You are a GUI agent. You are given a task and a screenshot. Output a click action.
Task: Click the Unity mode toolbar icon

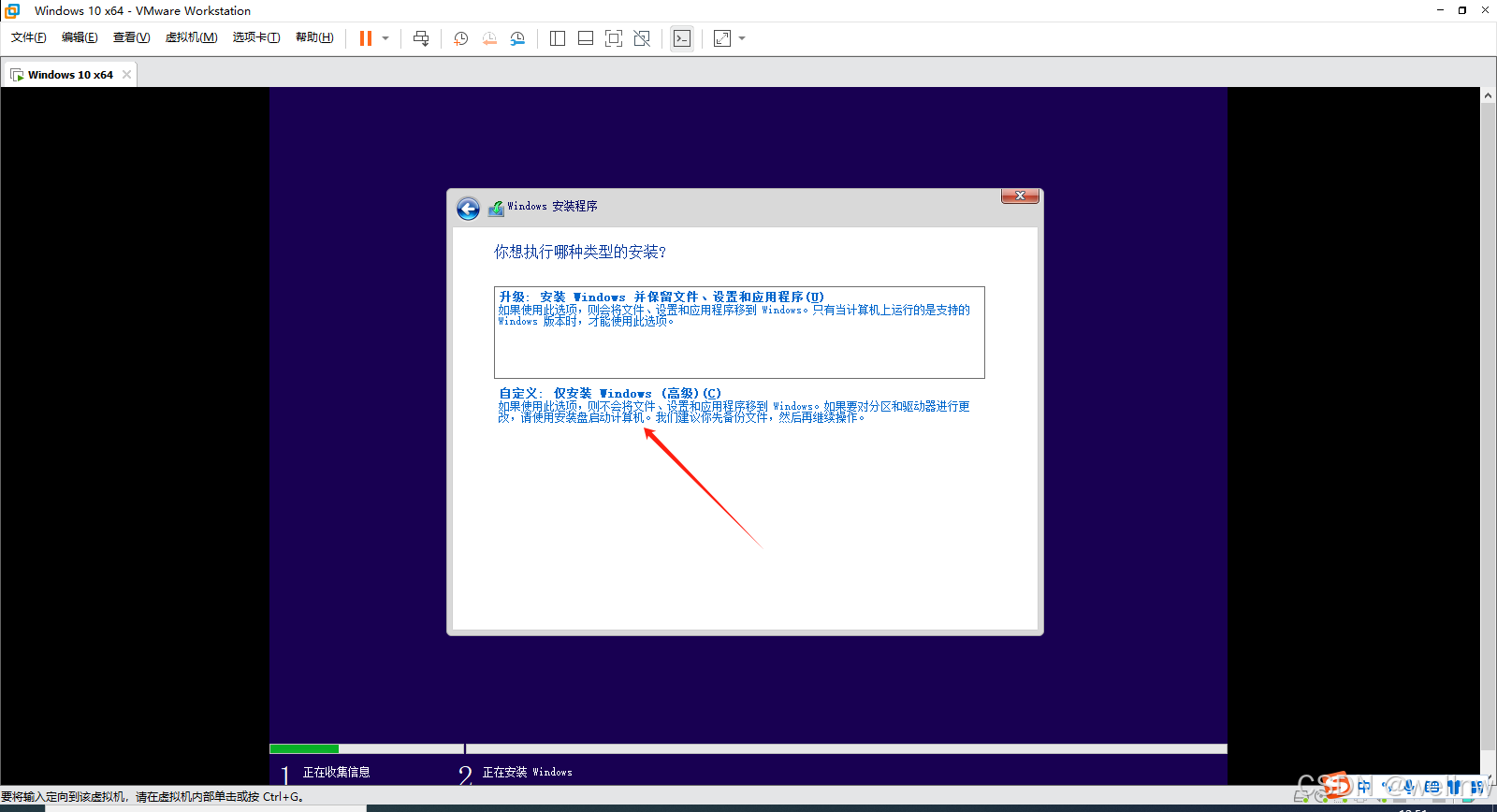(x=642, y=38)
